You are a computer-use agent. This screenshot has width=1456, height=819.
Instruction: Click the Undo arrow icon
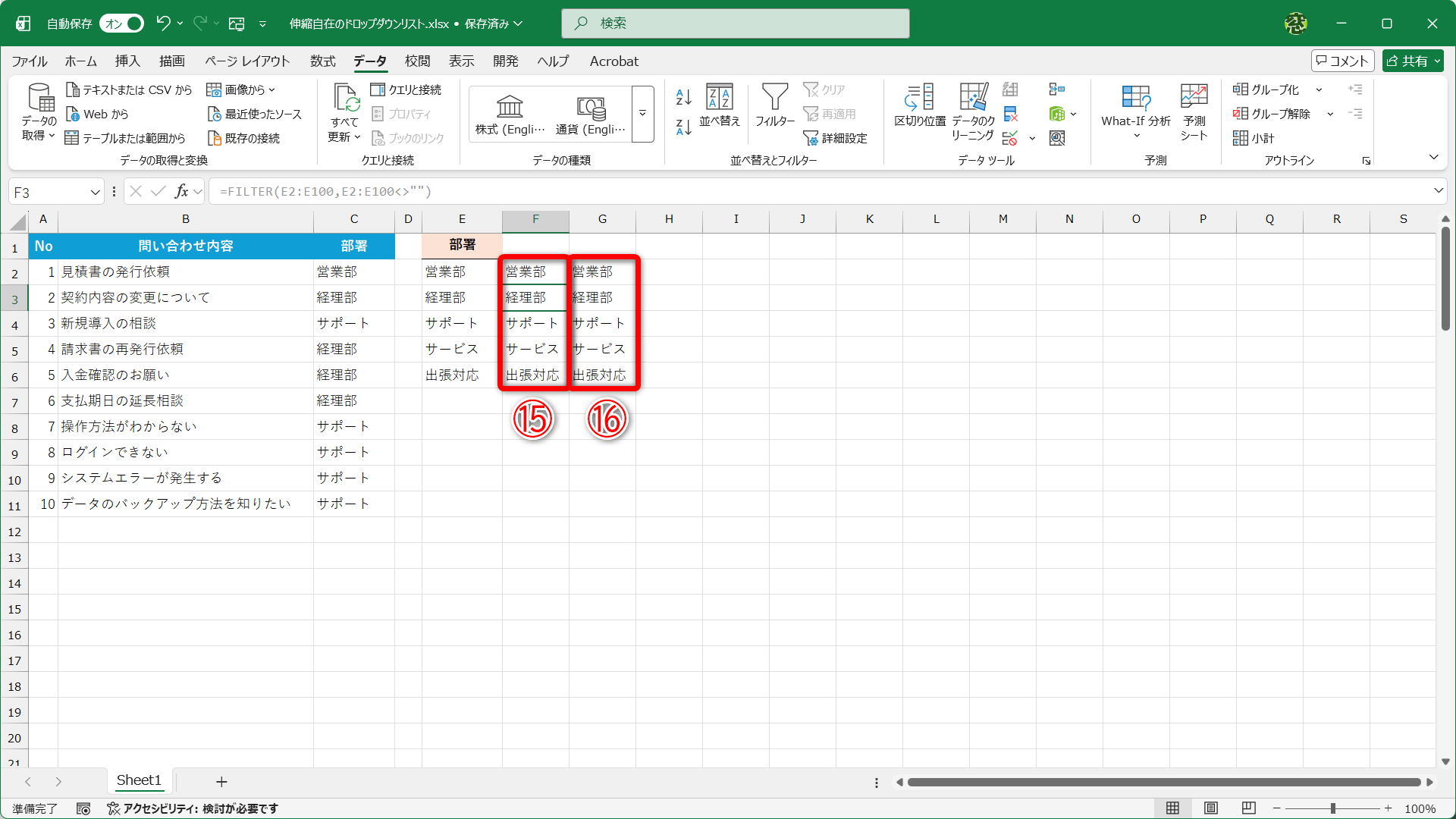tap(162, 24)
